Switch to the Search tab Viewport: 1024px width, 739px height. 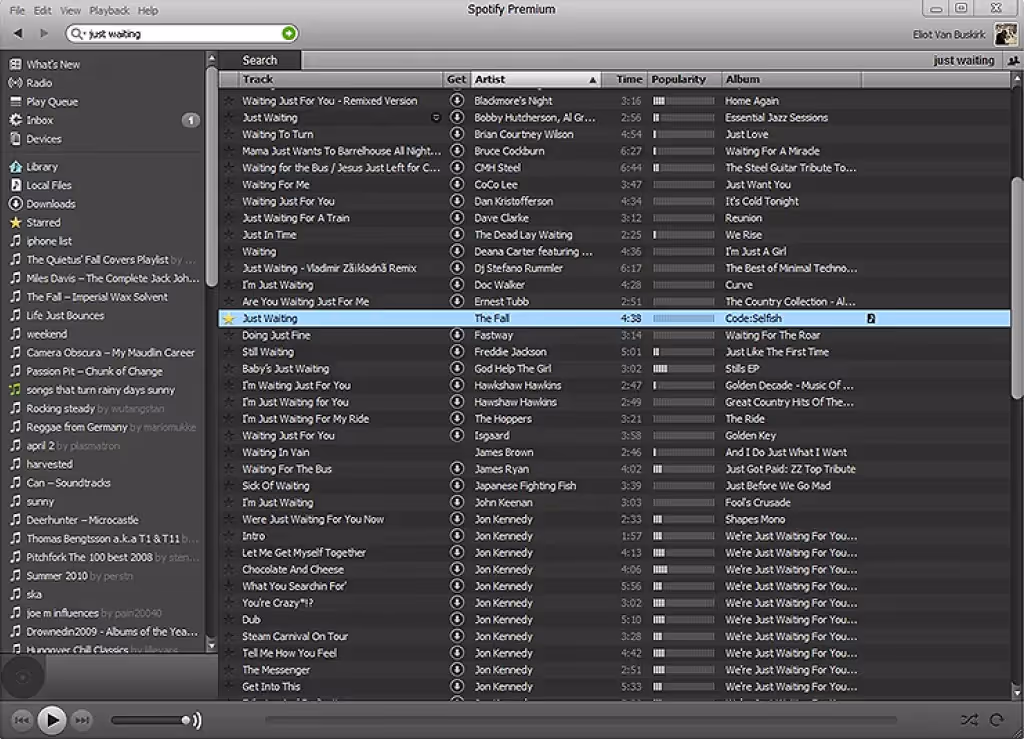[x=259, y=59]
